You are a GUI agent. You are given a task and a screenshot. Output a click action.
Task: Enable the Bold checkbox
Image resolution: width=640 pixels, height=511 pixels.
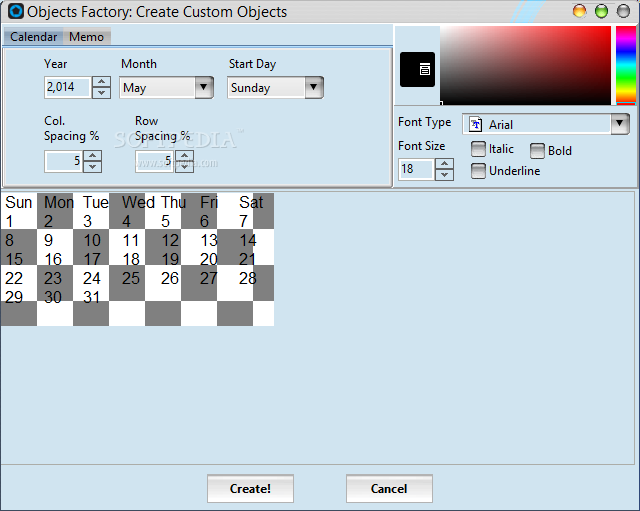(x=537, y=151)
